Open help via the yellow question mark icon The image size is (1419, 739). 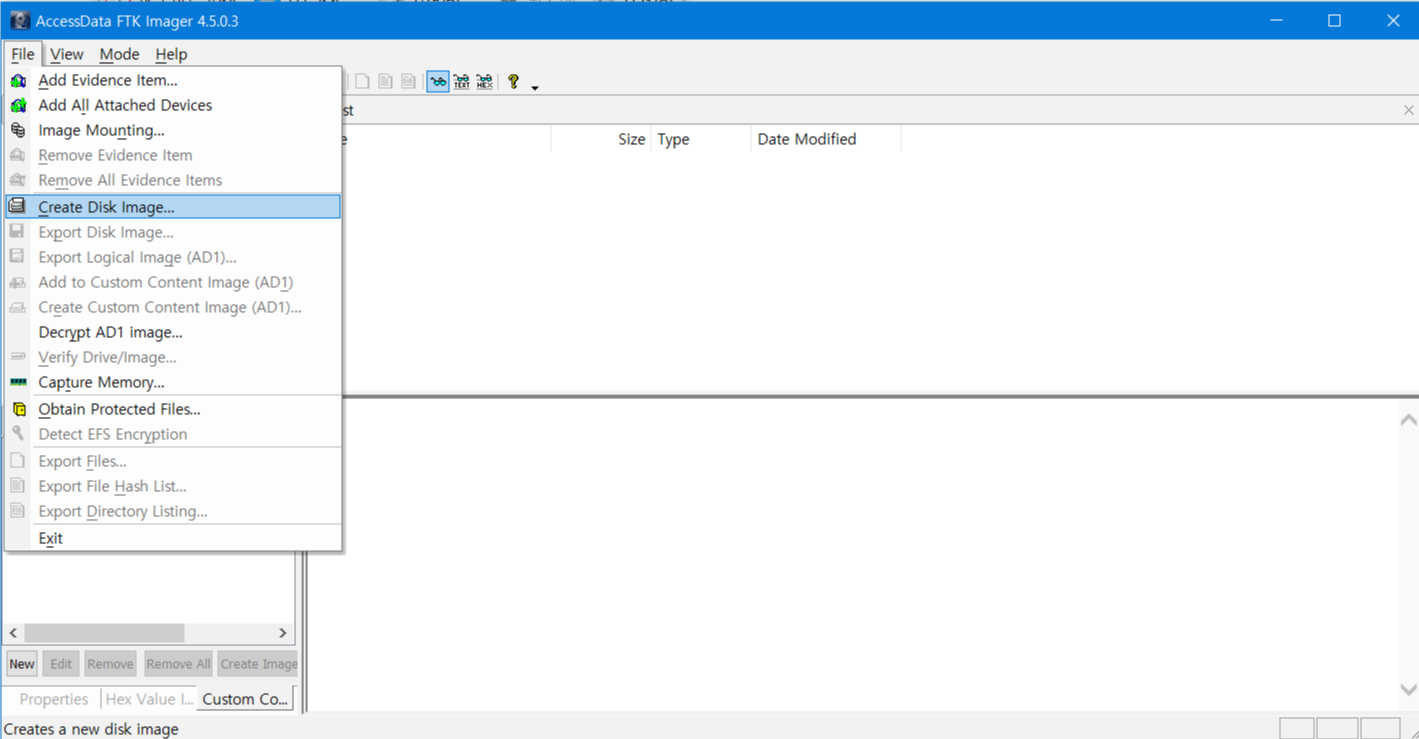pyautogui.click(x=513, y=82)
